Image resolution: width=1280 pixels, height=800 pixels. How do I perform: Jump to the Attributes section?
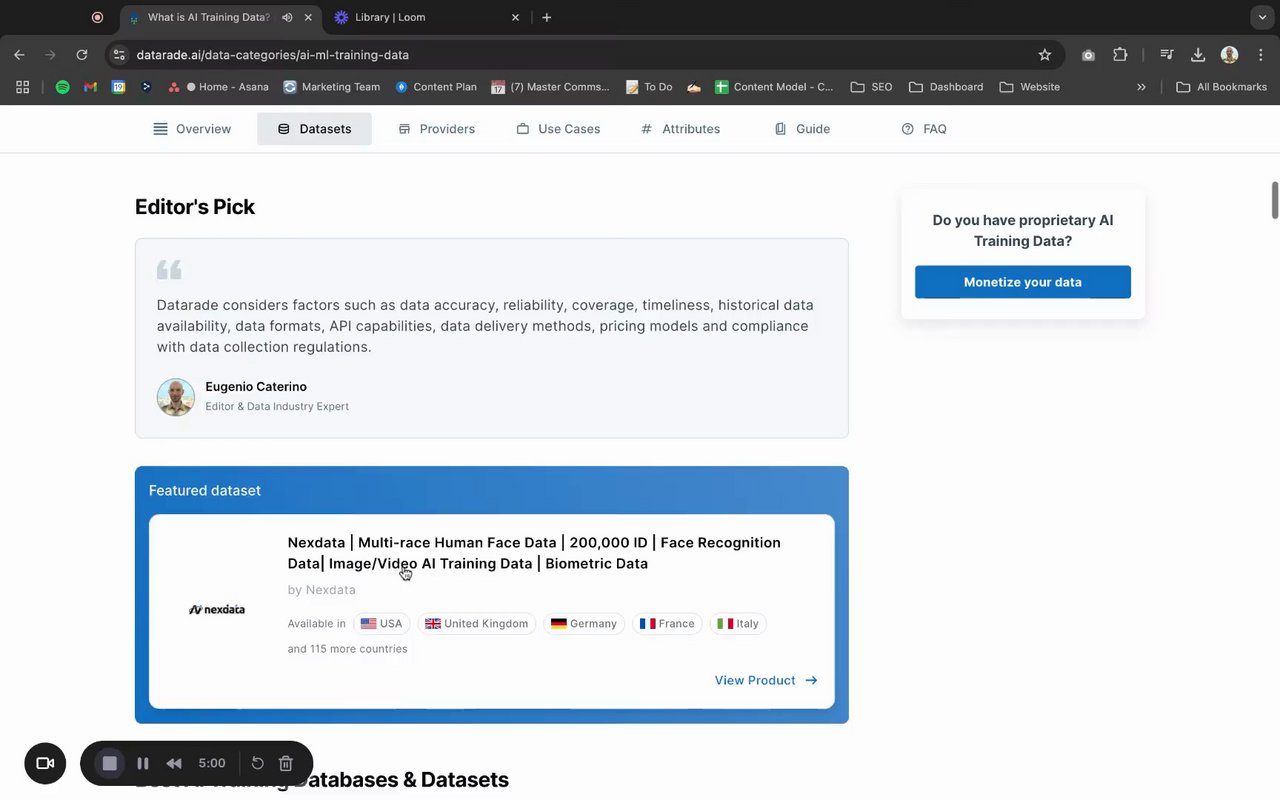(680, 129)
